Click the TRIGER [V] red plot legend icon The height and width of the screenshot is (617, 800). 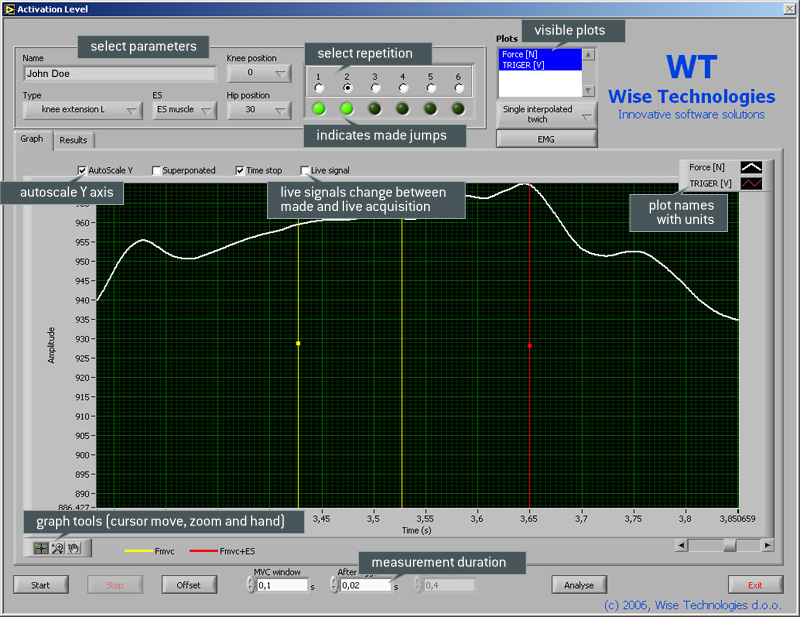pyautogui.click(x=751, y=184)
